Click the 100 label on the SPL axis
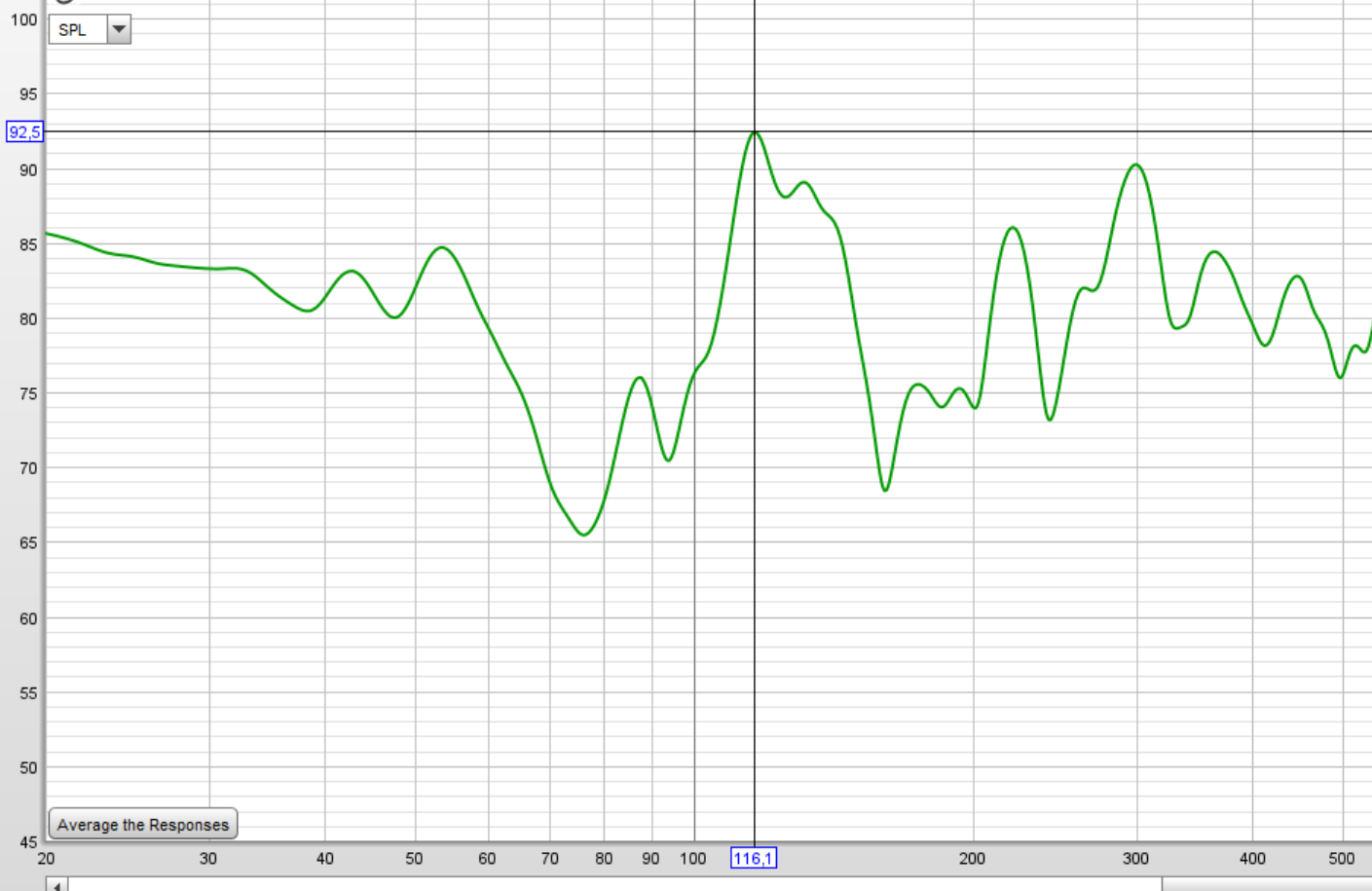Image resolution: width=1372 pixels, height=891 pixels. (x=23, y=19)
